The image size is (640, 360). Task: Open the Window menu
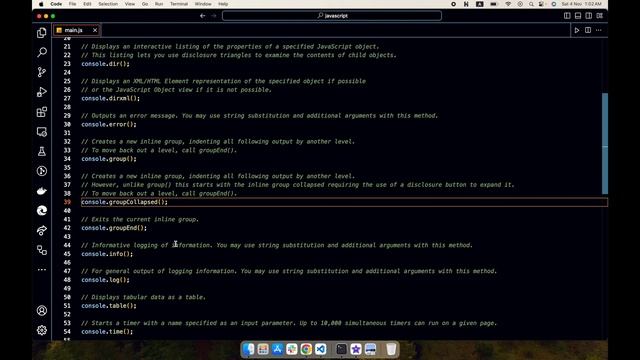click(x=203, y=4)
